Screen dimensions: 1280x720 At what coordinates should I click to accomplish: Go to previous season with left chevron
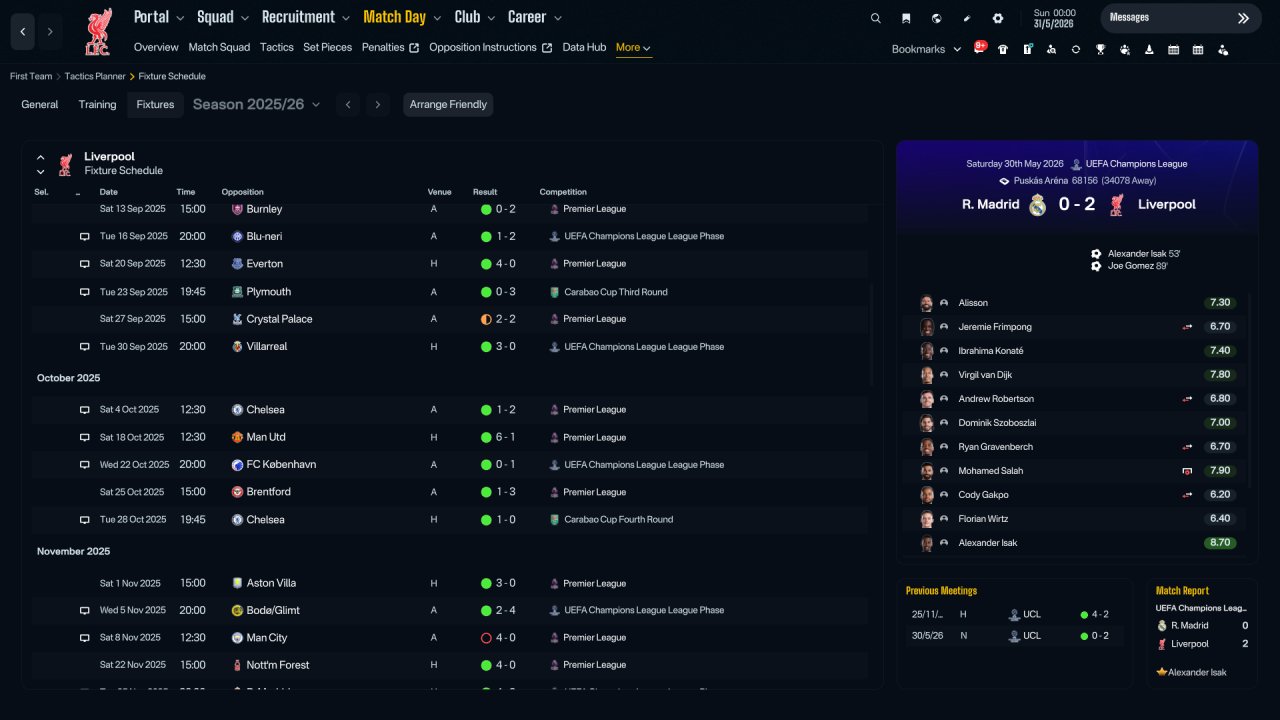coord(348,104)
